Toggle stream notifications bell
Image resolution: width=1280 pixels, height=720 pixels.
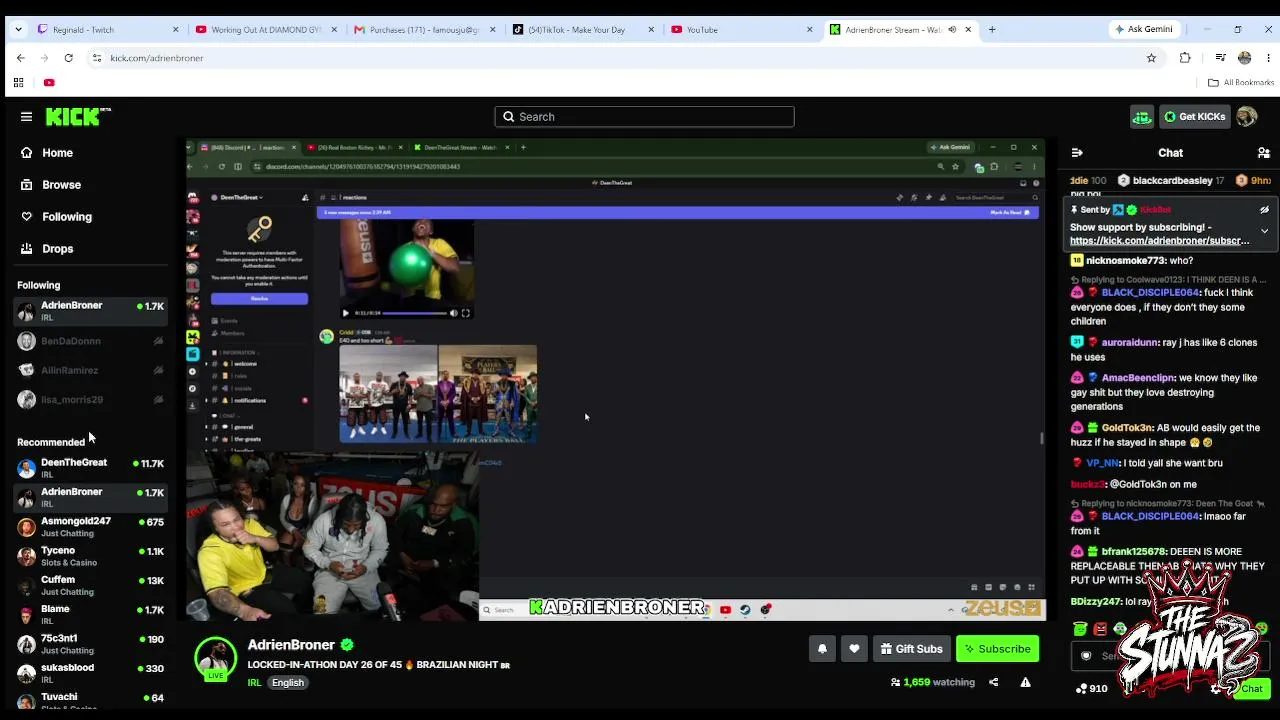click(822, 649)
